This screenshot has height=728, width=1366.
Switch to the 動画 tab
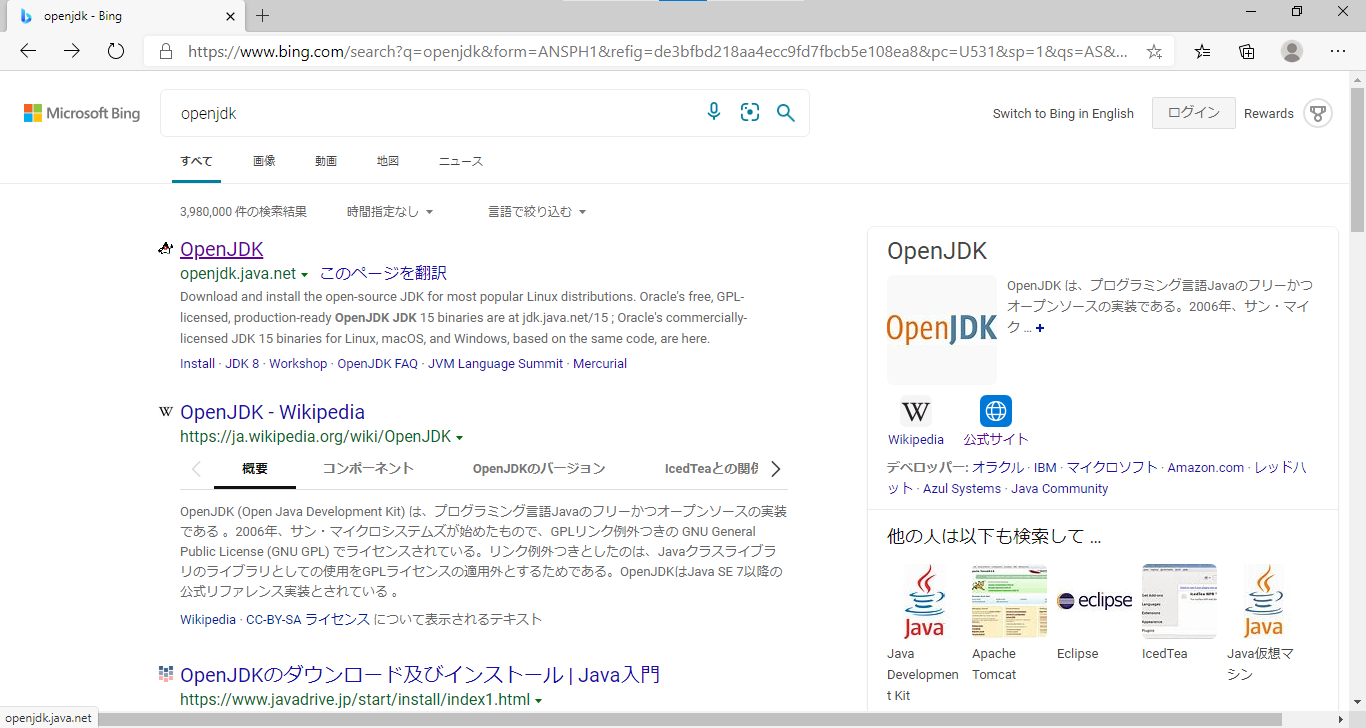326,161
